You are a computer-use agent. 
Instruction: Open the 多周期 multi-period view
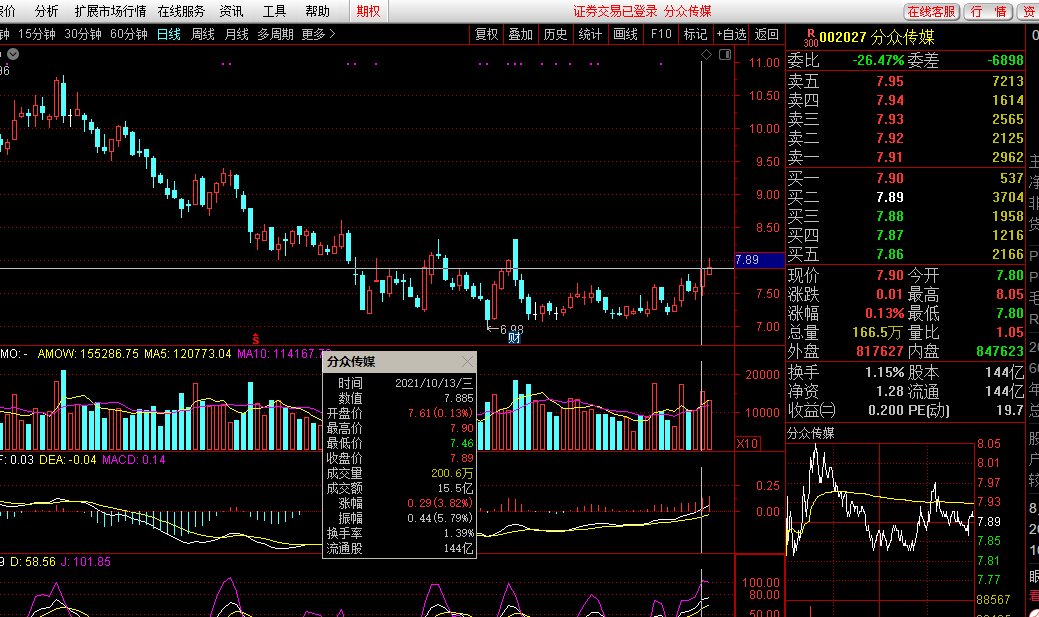pyautogui.click(x=275, y=34)
